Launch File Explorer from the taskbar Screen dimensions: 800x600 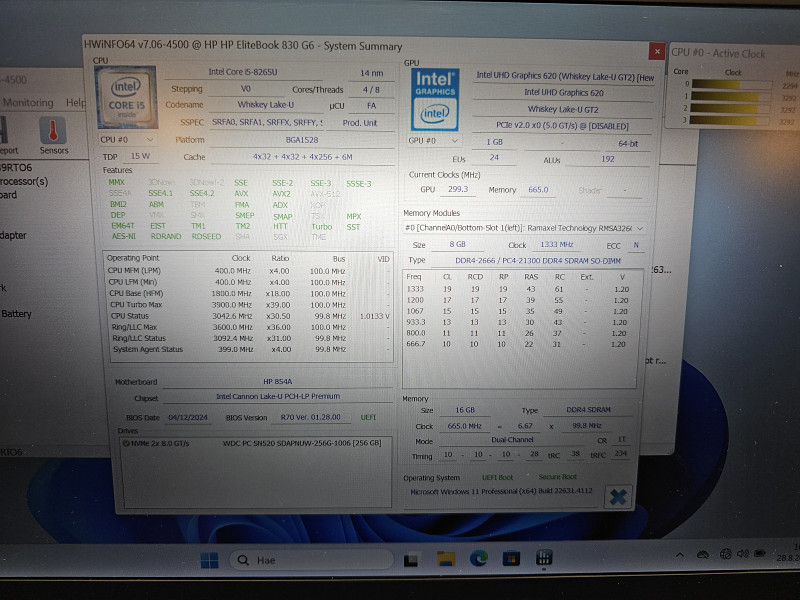(x=445, y=559)
